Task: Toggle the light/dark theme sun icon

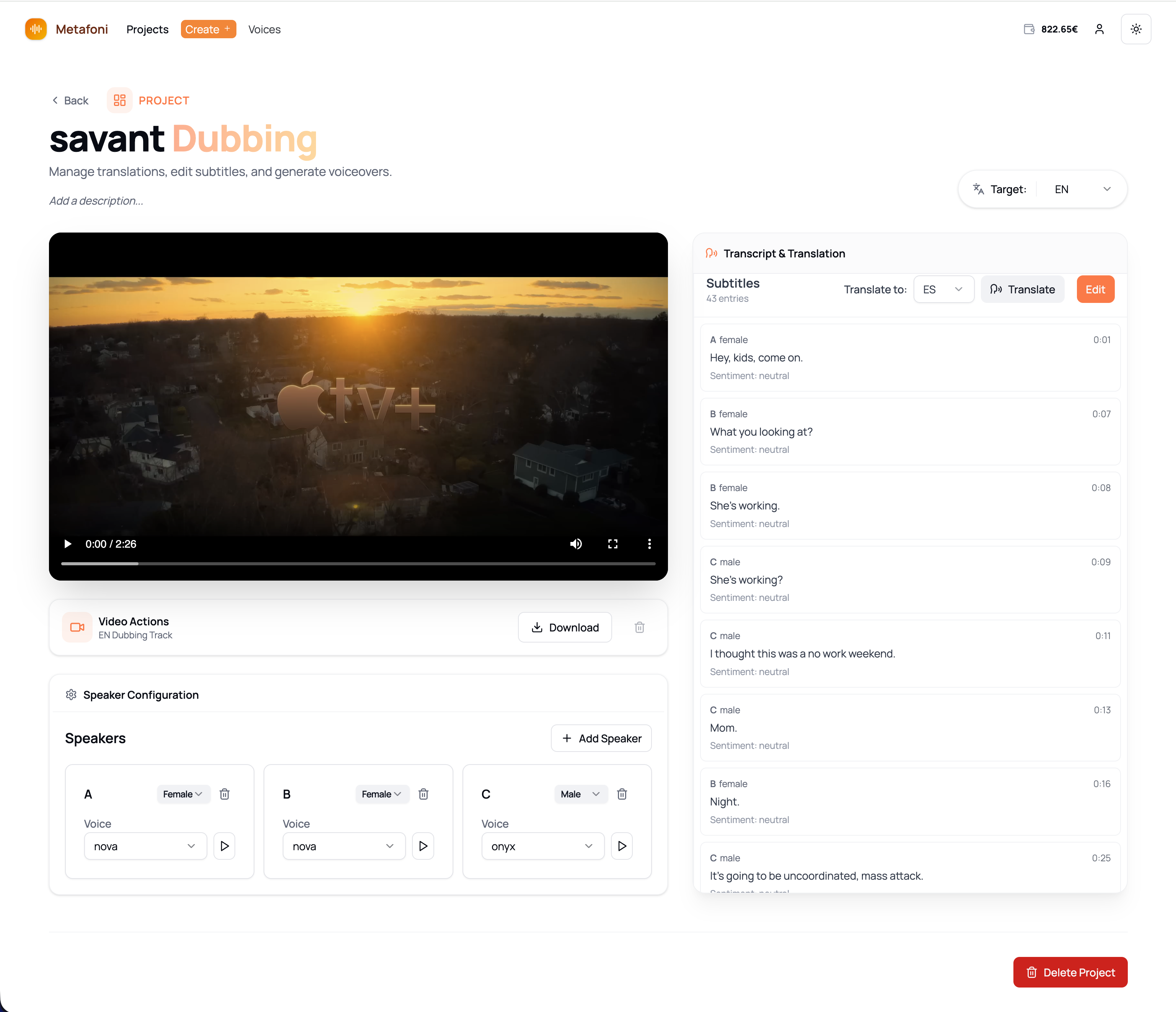Action: pos(1136,29)
